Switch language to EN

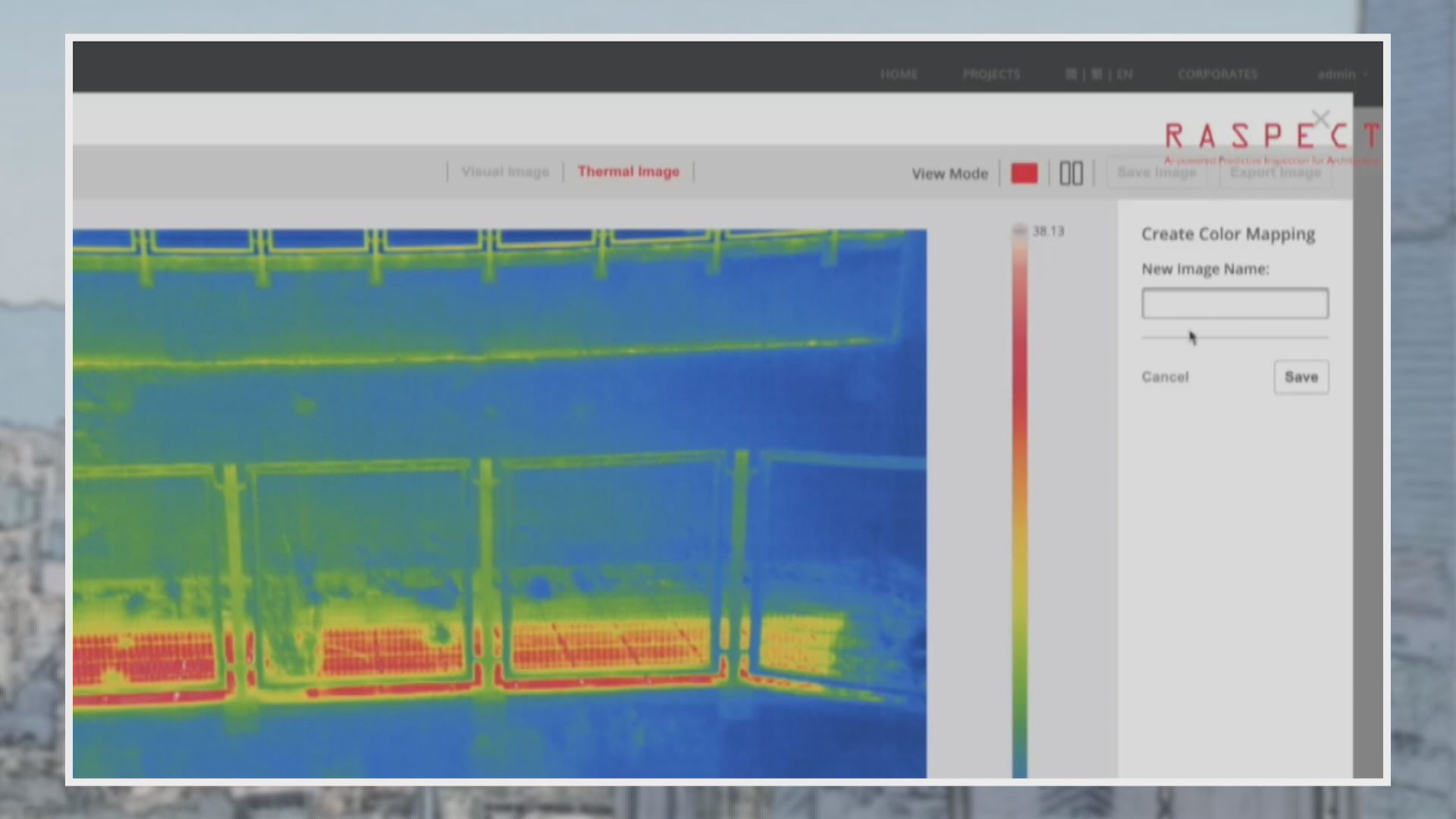tap(1125, 74)
